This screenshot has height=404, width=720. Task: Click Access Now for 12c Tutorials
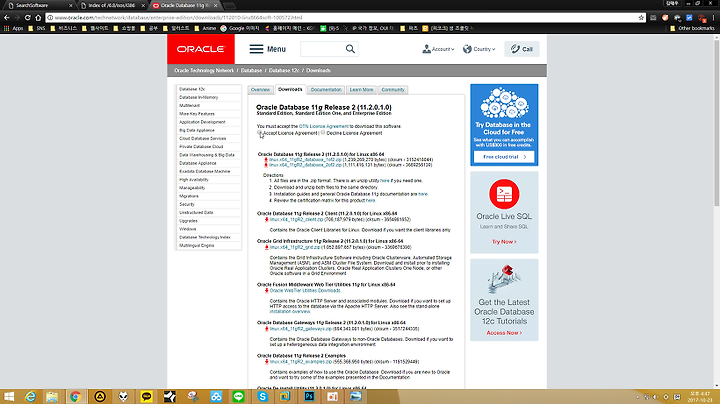504,333
